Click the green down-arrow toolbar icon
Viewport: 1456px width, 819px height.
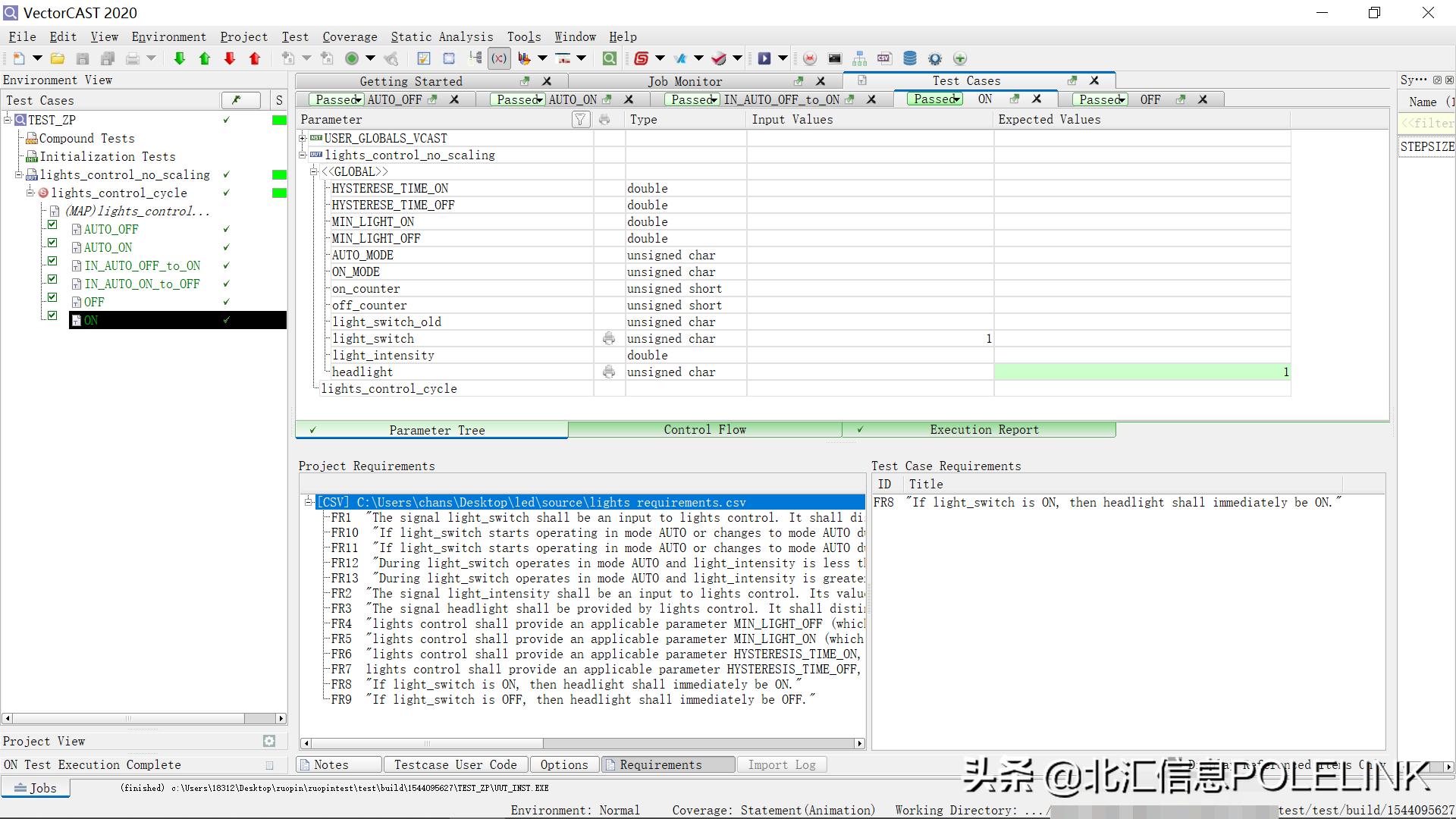click(x=180, y=58)
